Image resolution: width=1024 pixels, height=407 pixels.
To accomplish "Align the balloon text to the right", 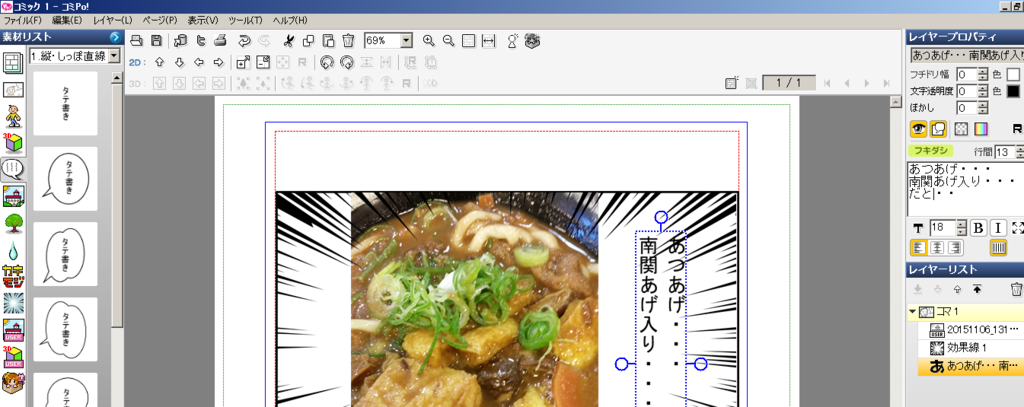I will 955,248.
